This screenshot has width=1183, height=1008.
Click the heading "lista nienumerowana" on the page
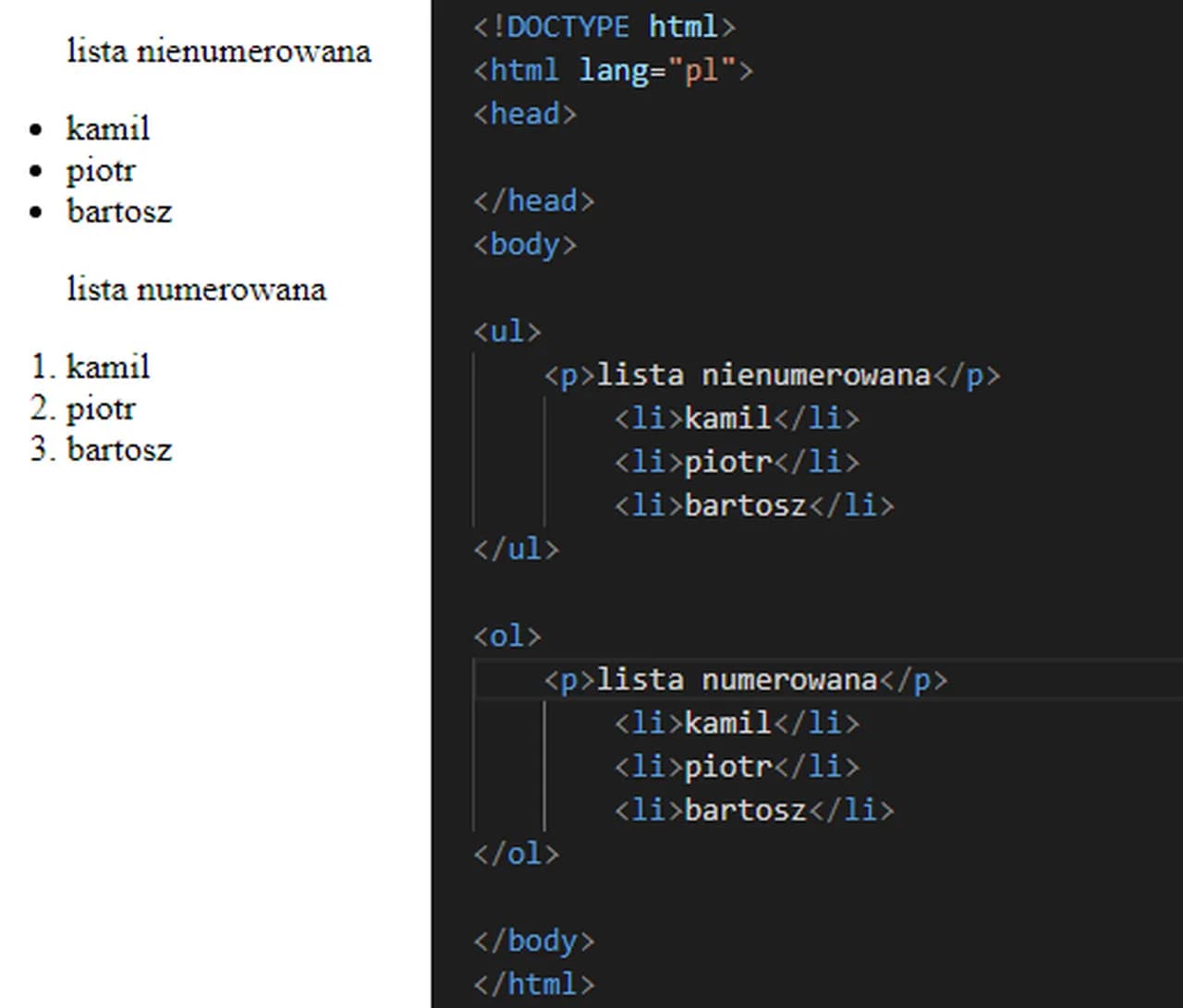[x=218, y=51]
